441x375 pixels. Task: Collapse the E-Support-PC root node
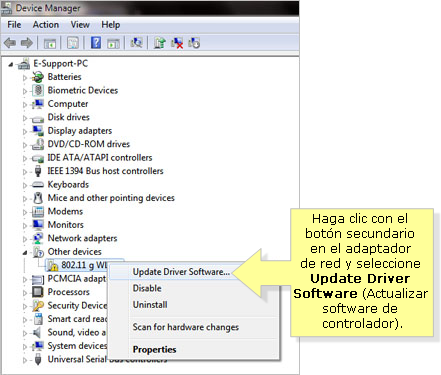pos(11,64)
